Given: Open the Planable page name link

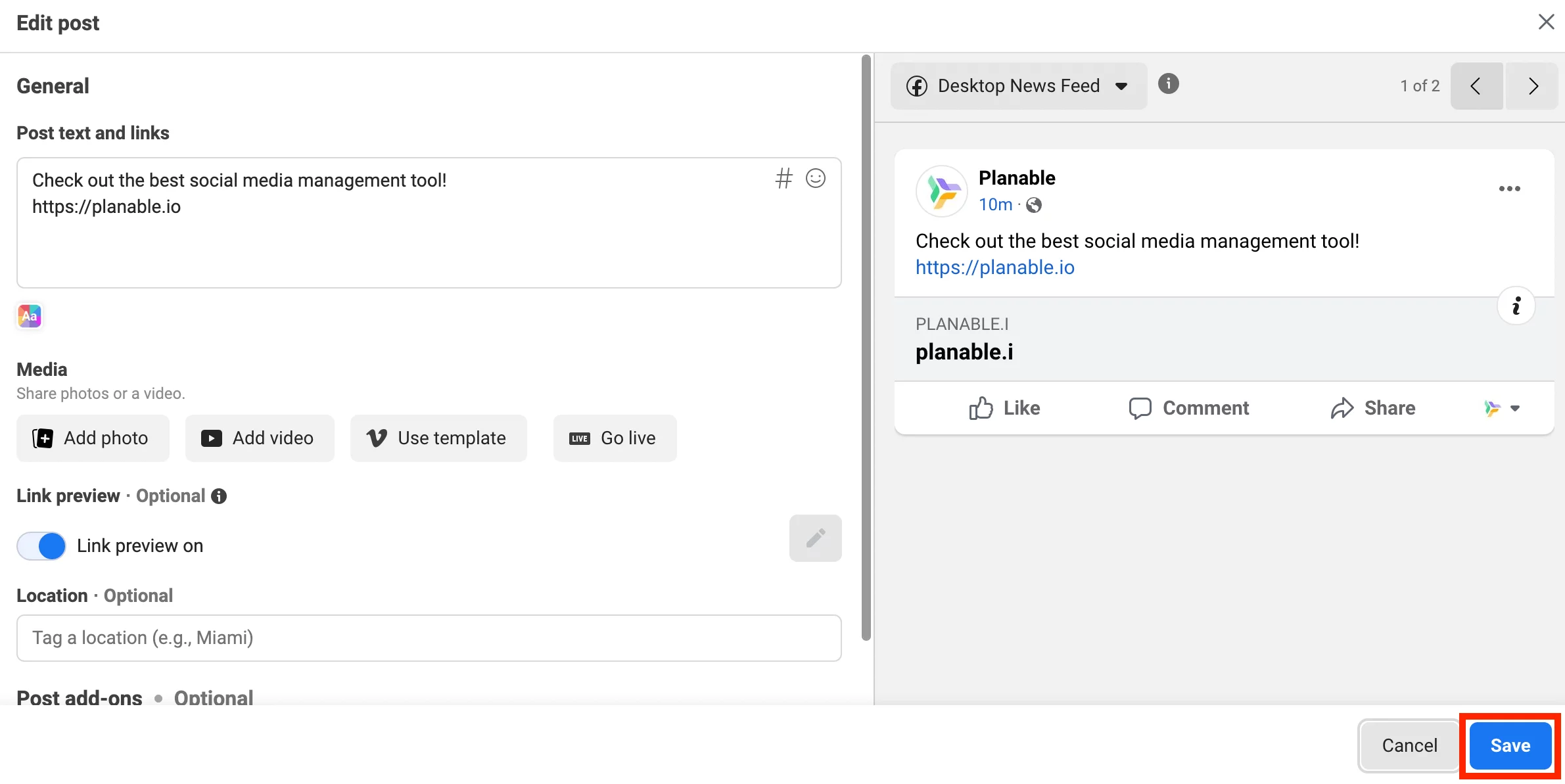Looking at the screenshot, I should pyautogui.click(x=1017, y=178).
